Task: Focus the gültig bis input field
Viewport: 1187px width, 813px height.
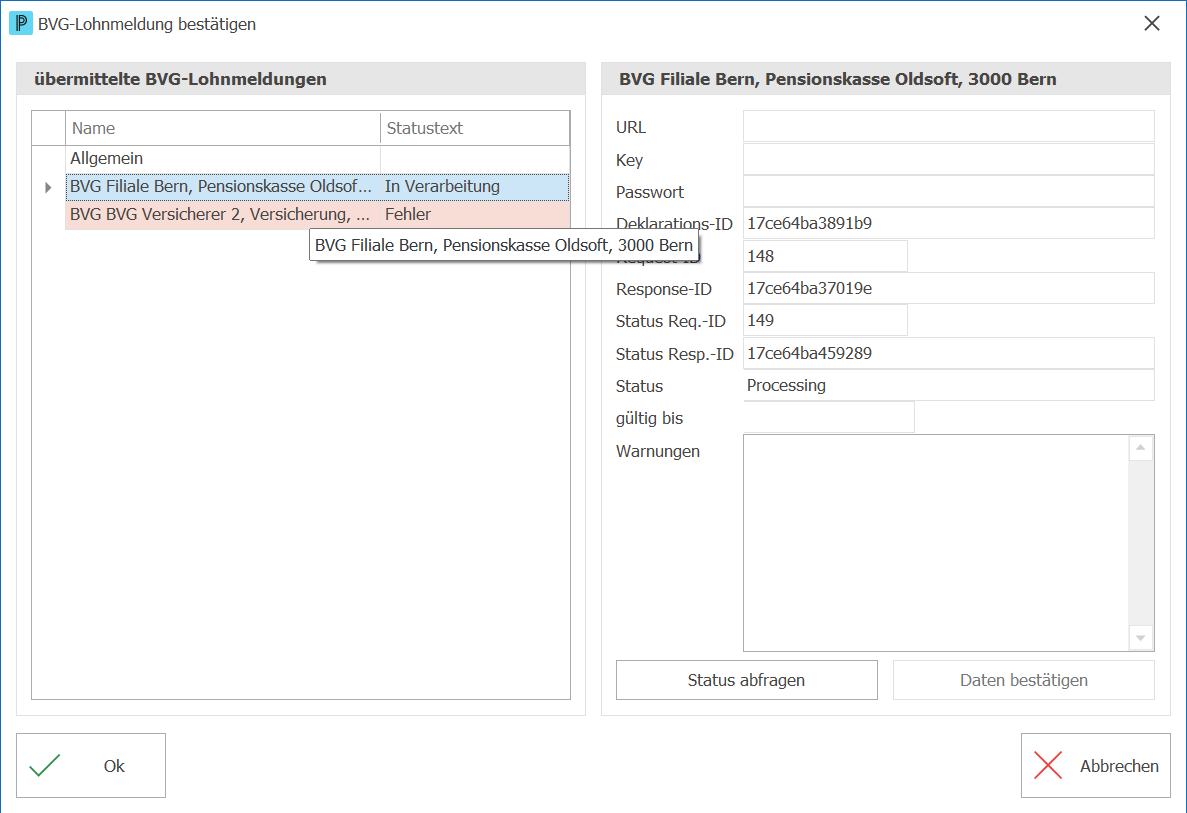Action: point(829,417)
